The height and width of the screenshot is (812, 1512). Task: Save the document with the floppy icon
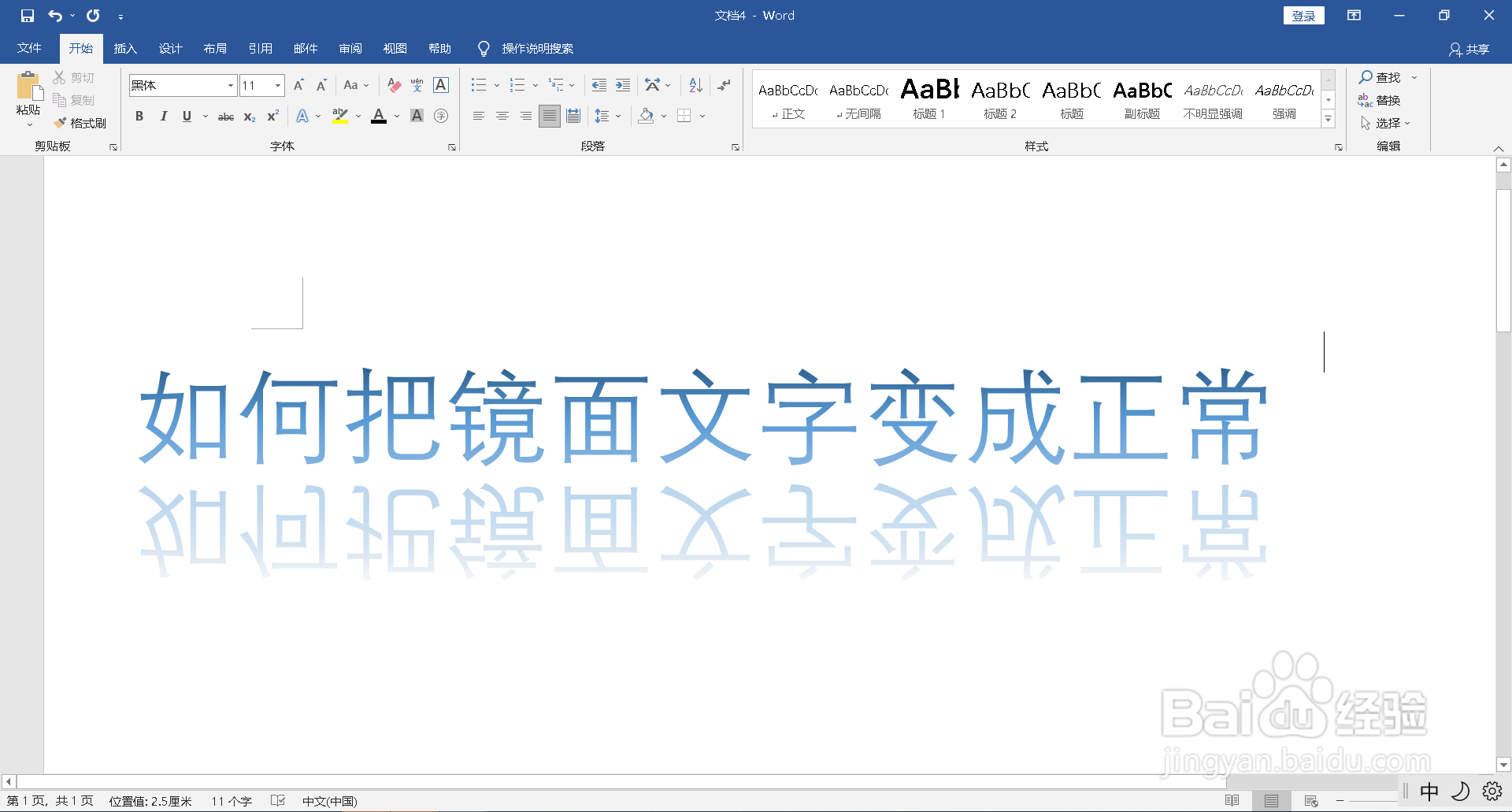click(x=28, y=16)
